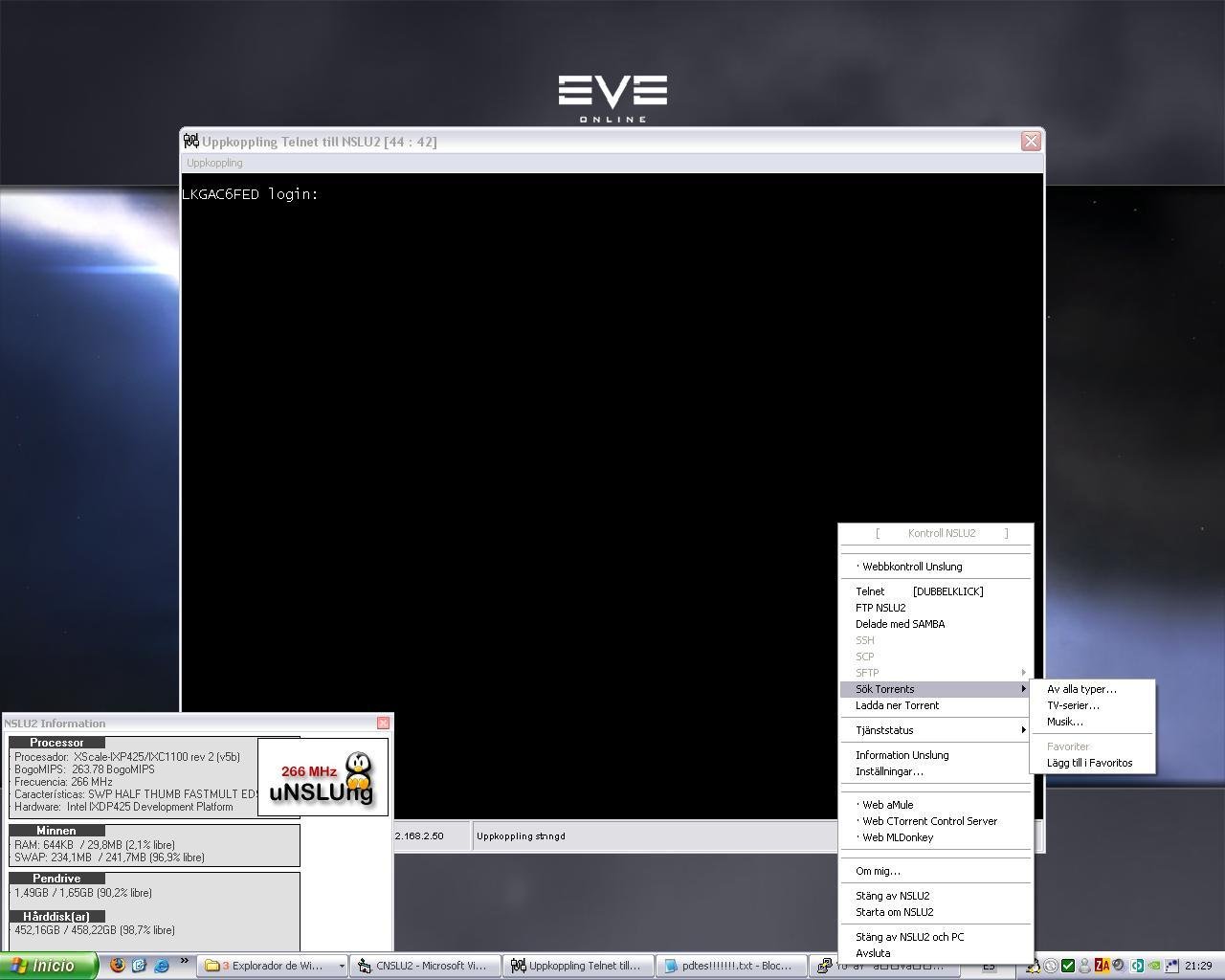The height and width of the screenshot is (980, 1225).
Task: Switch to CNSLU2 Microsoft Visual taskbar button
Action: tap(425, 966)
